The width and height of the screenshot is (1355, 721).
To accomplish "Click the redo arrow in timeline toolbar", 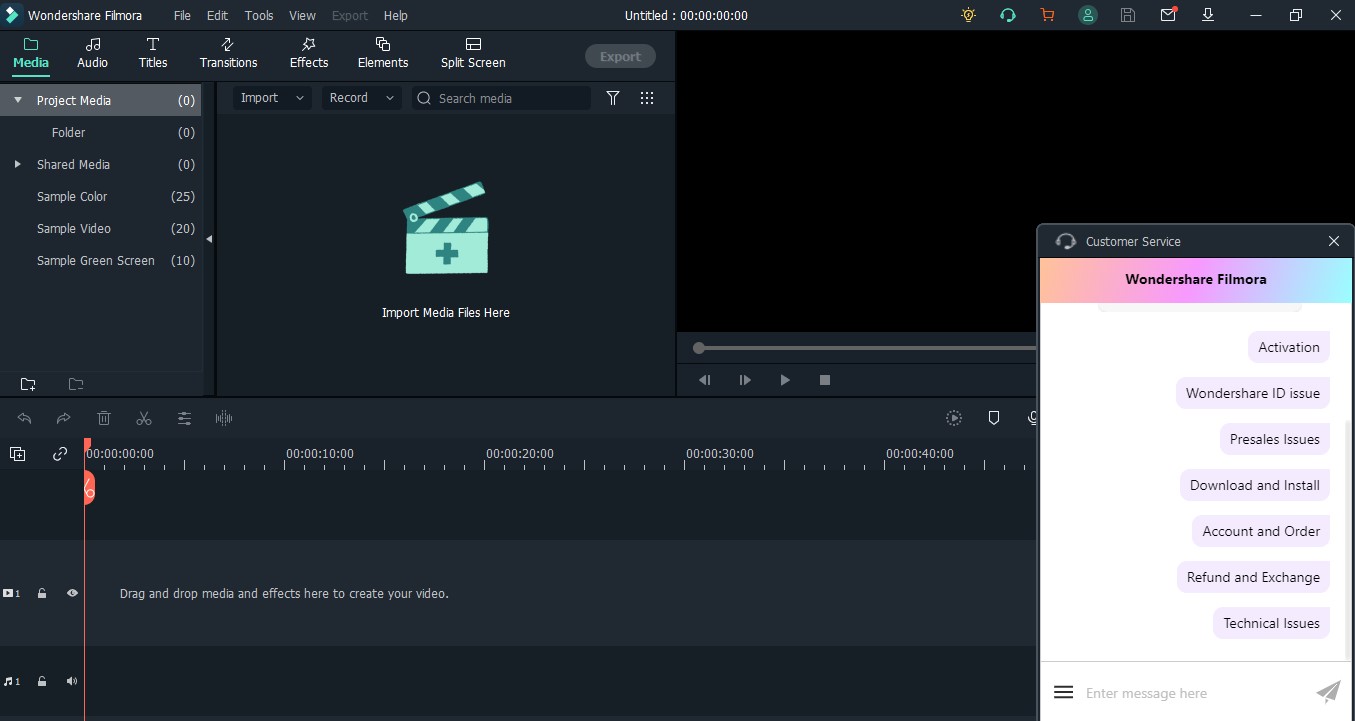I will pyautogui.click(x=63, y=418).
